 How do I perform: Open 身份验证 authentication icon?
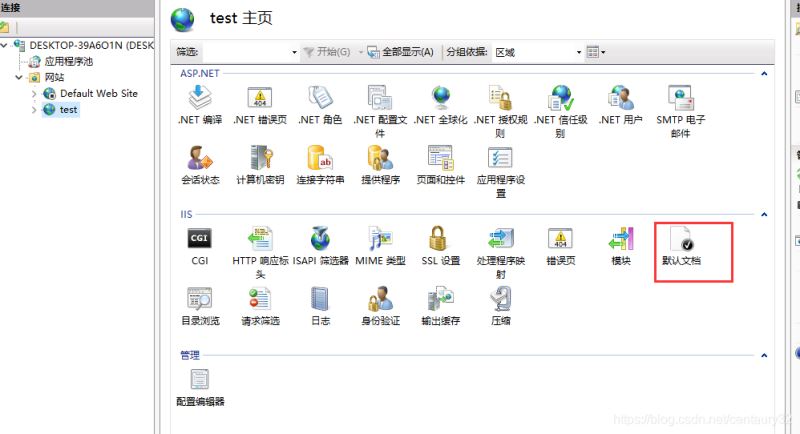click(380, 306)
